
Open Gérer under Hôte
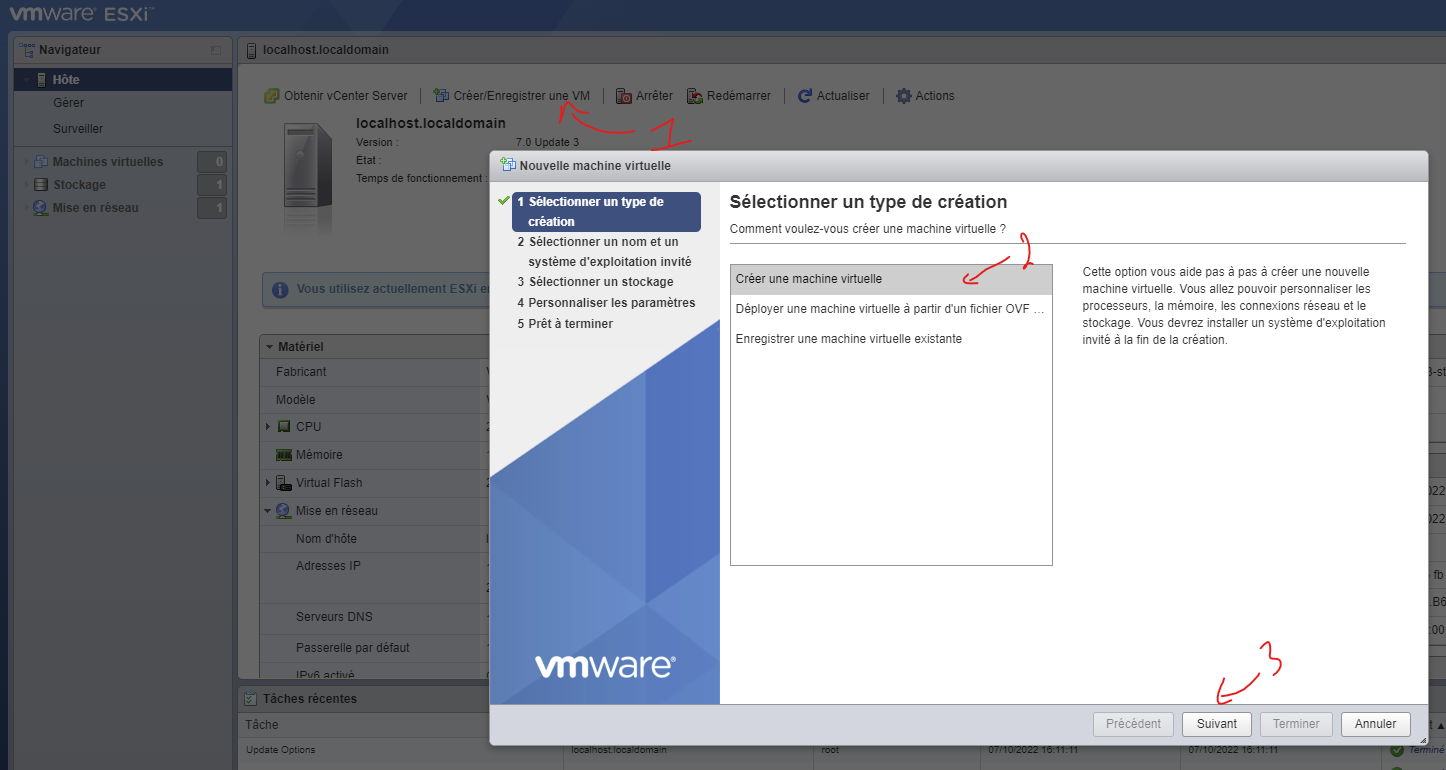[x=69, y=103]
